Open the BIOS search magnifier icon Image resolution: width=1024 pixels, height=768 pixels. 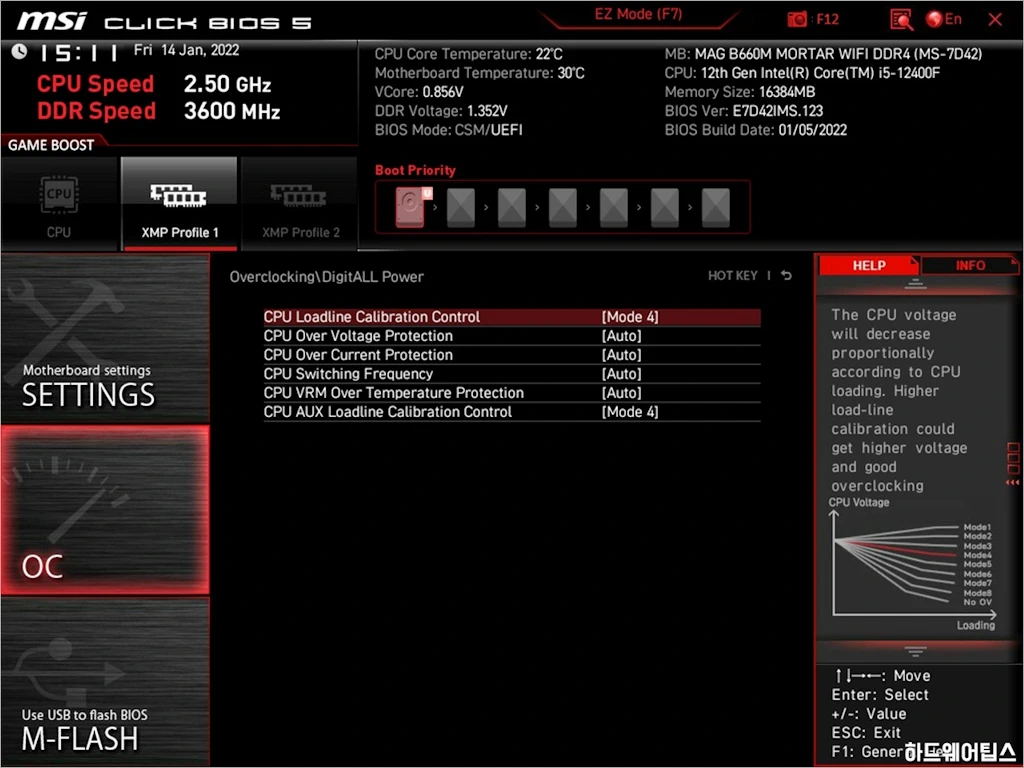tap(901, 20)
